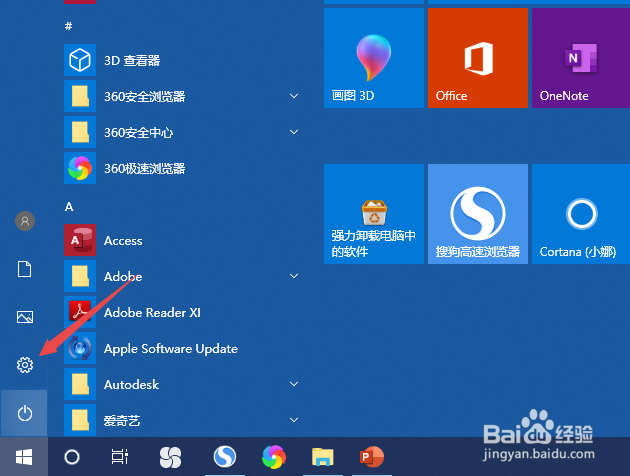The image size is (630, 476).
Task: Click the user account avatar icon
Action: (25, 221)
